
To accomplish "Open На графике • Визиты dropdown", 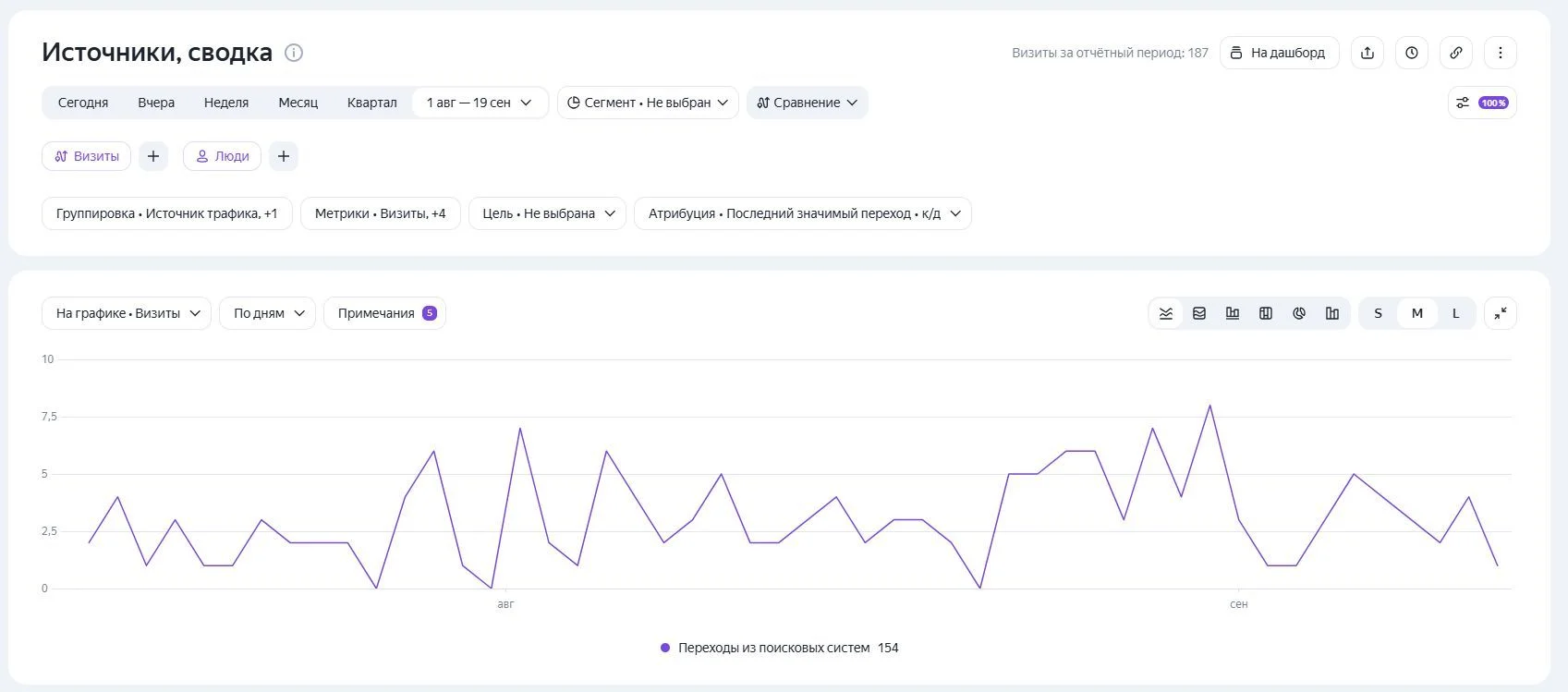I will point(127,313).
